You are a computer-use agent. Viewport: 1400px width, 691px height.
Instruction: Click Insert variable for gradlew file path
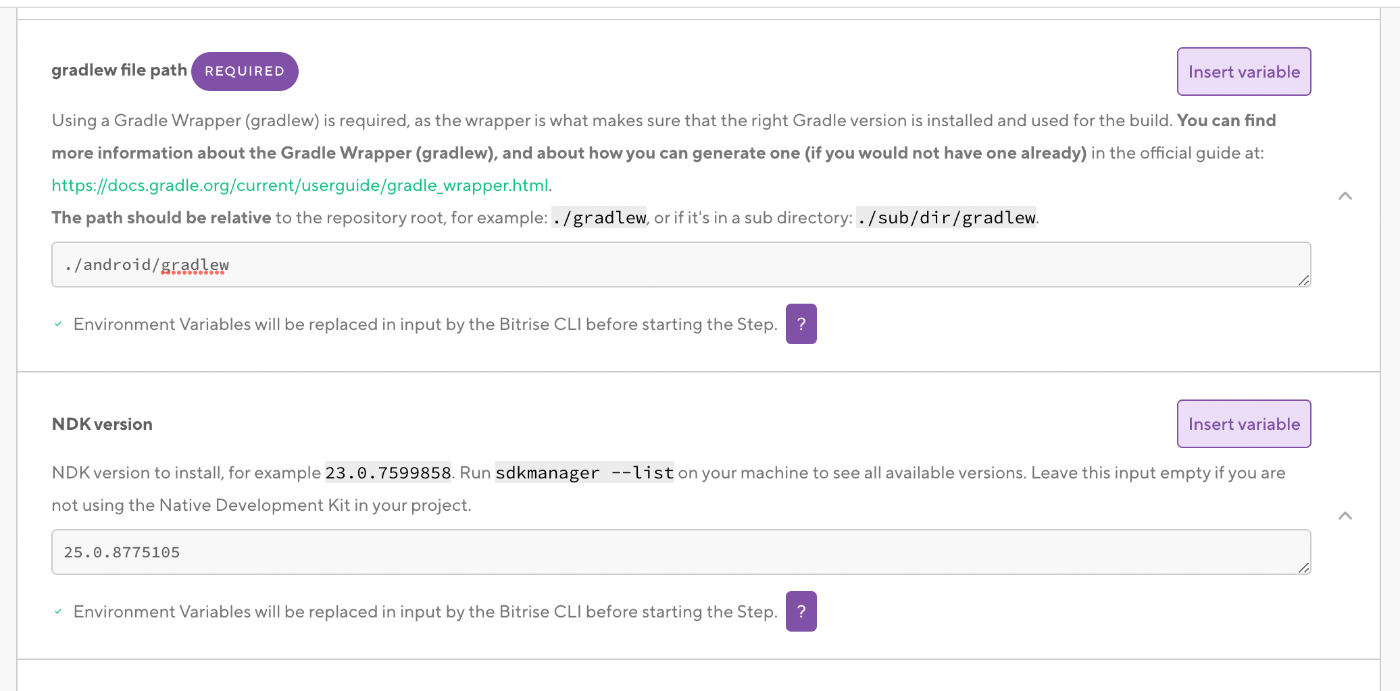point(1243,71)
